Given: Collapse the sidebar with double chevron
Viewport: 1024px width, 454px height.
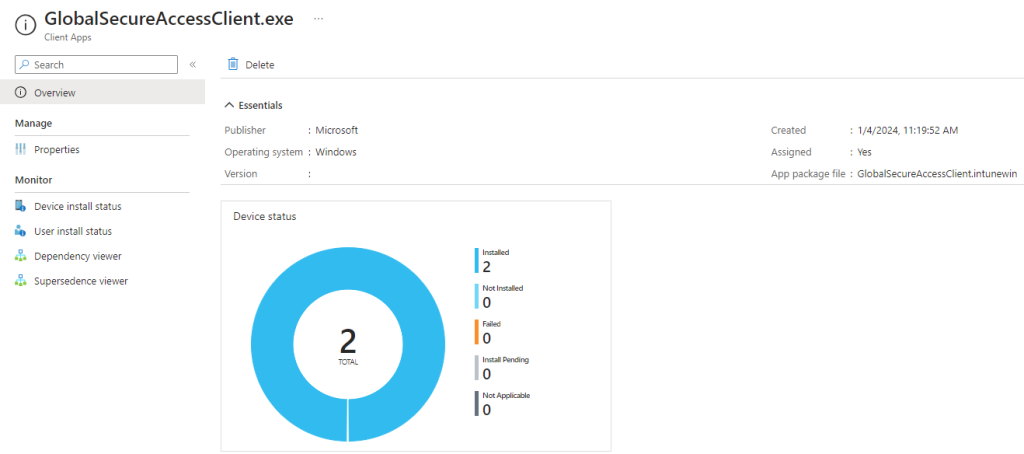Looking at the screenshot, I should pyautogui.click(x=193, y=65).
